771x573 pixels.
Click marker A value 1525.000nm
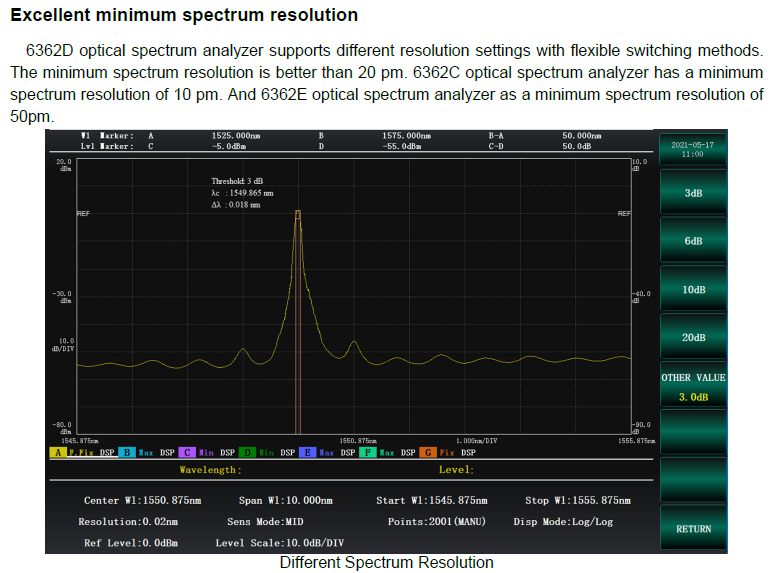pos(236,136)
